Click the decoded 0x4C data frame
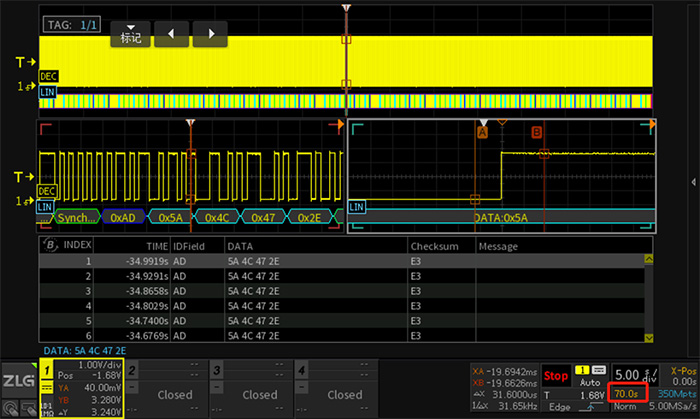 click(216, 217)
